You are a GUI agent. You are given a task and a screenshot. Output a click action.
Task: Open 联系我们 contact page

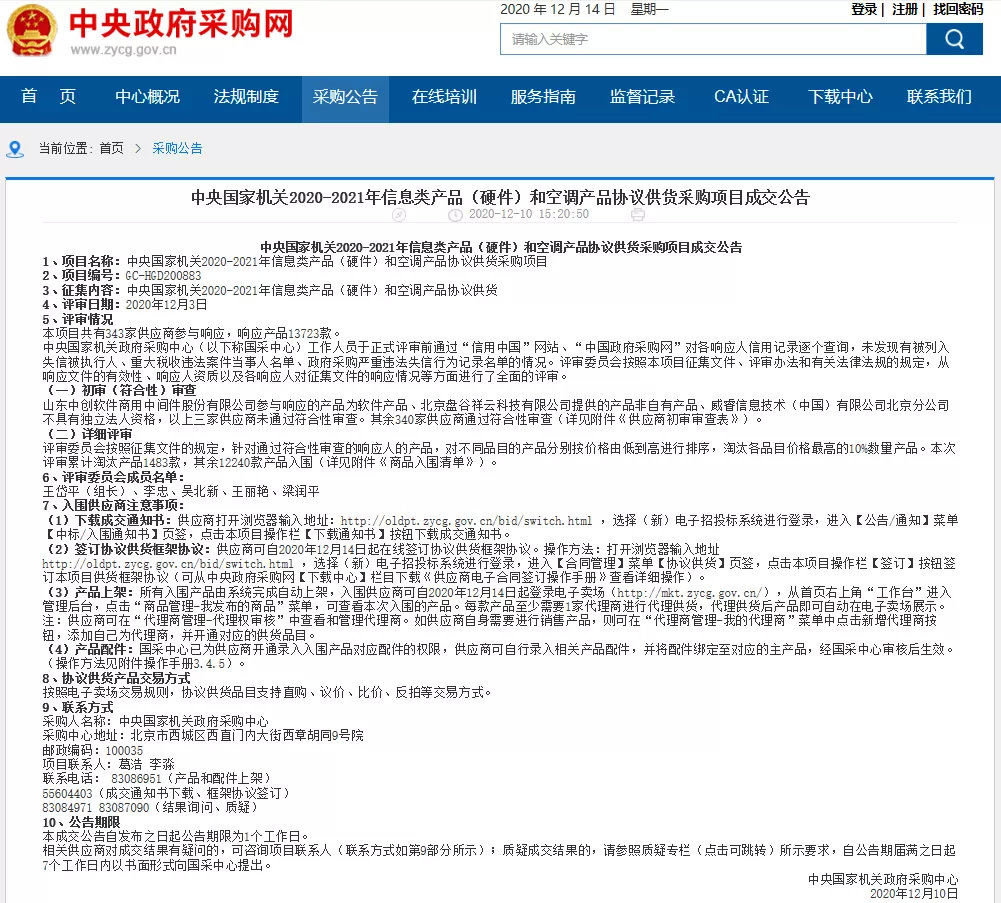click(939, 97)
